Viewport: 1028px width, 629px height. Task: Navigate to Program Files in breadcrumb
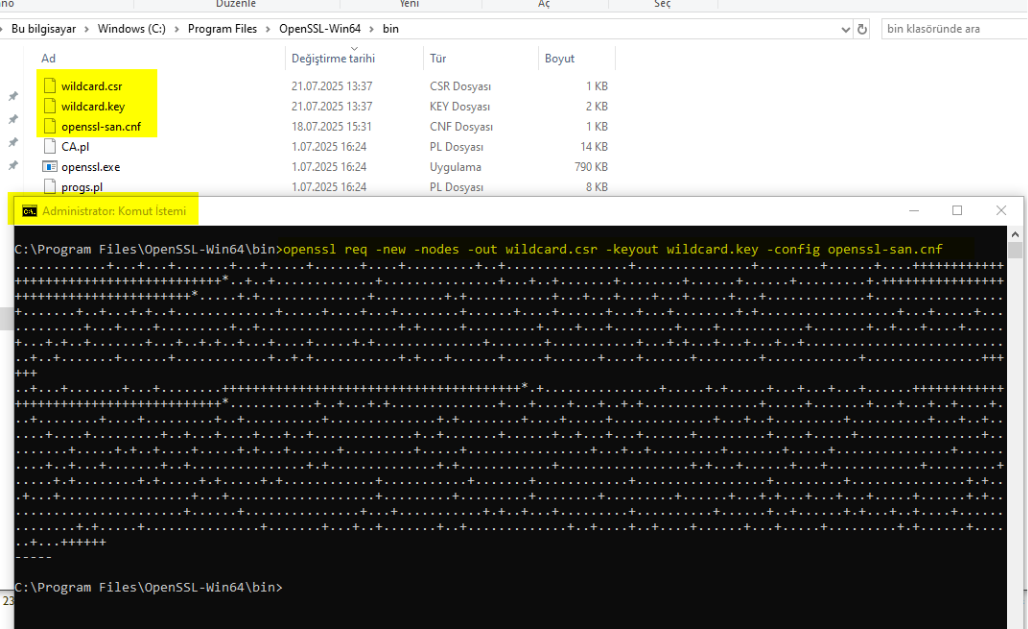[x=222, y=29]
